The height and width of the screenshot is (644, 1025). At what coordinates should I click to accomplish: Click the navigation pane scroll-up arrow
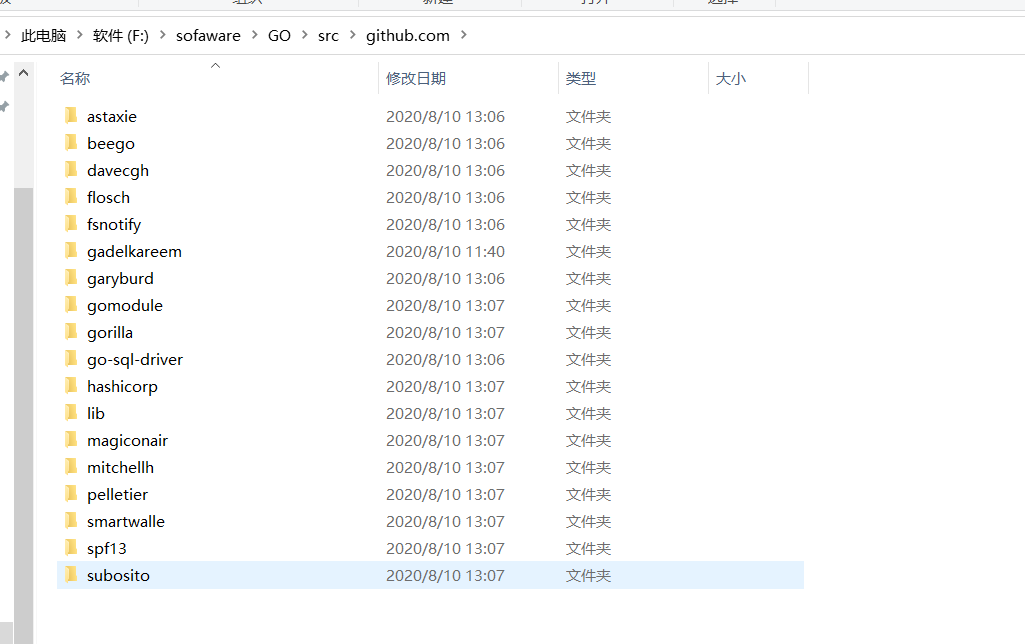coord(24,73)
